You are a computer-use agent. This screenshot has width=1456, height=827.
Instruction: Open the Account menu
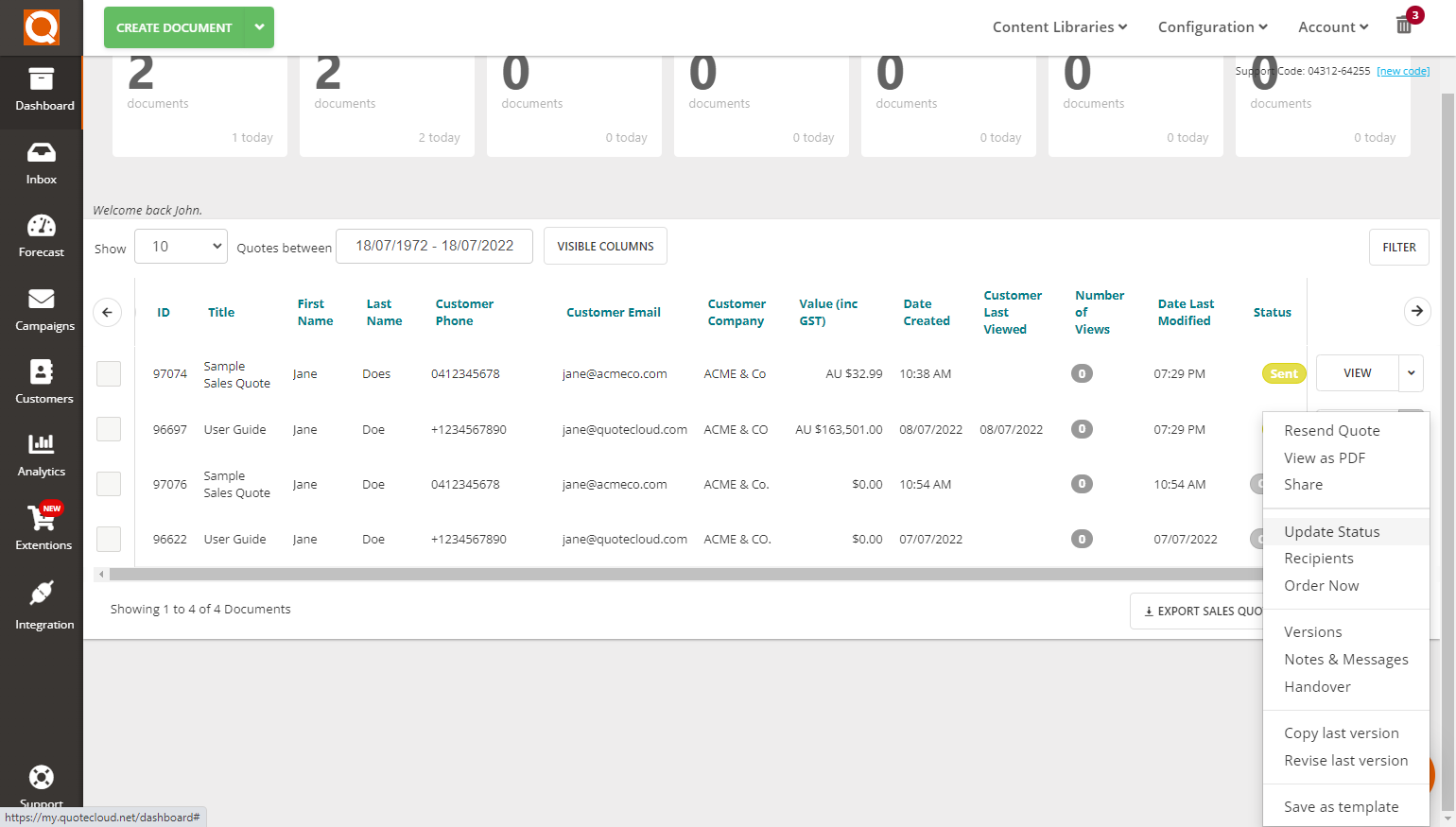(x=1332, y=26)
